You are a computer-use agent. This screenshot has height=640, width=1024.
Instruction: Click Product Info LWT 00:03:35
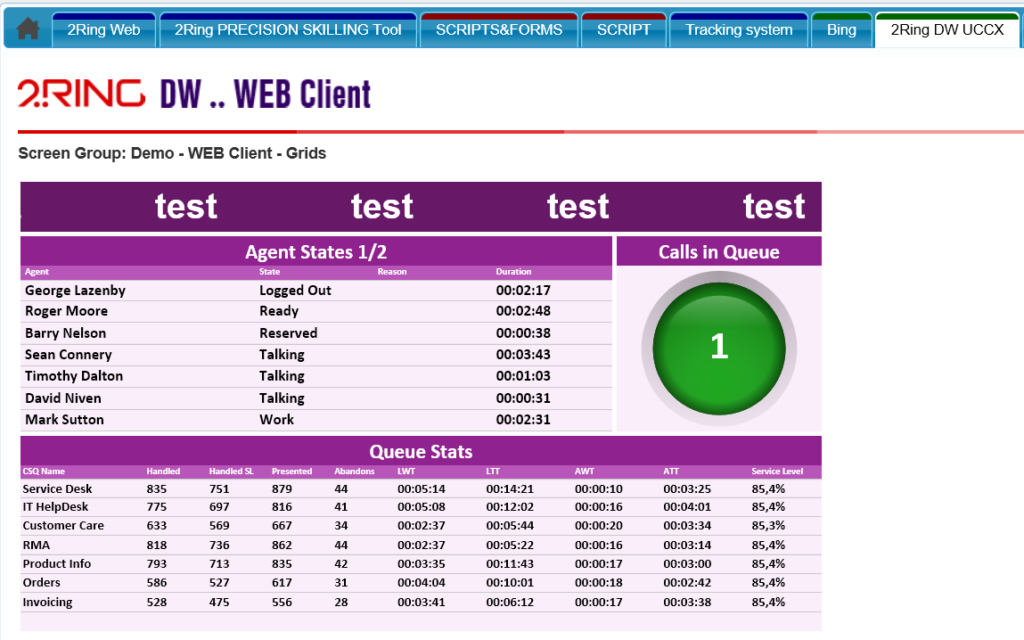(421, 564)
